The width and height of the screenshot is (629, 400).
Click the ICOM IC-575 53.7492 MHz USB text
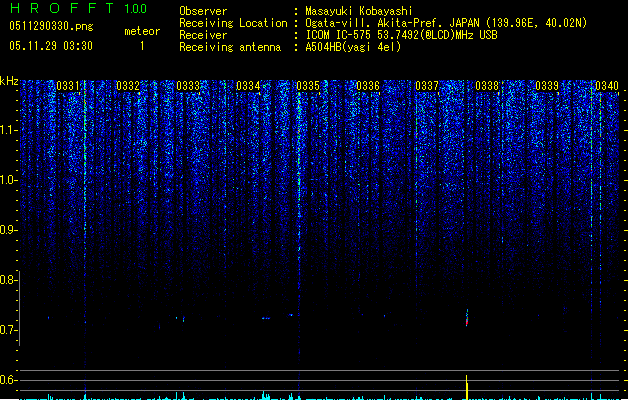coord(402,35)
